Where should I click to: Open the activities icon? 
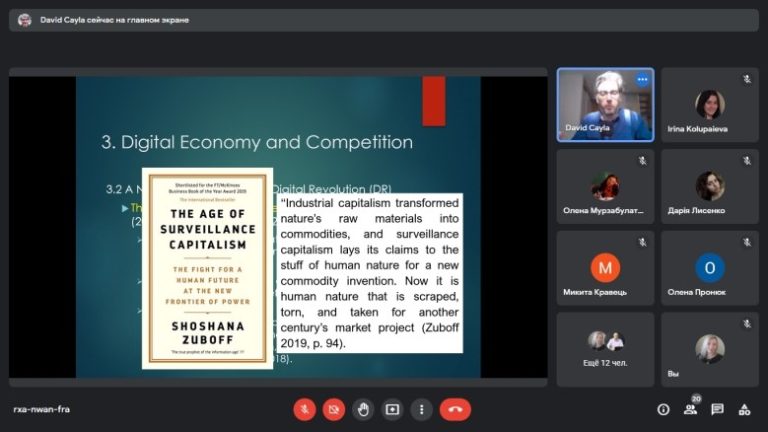pos(744,409)
